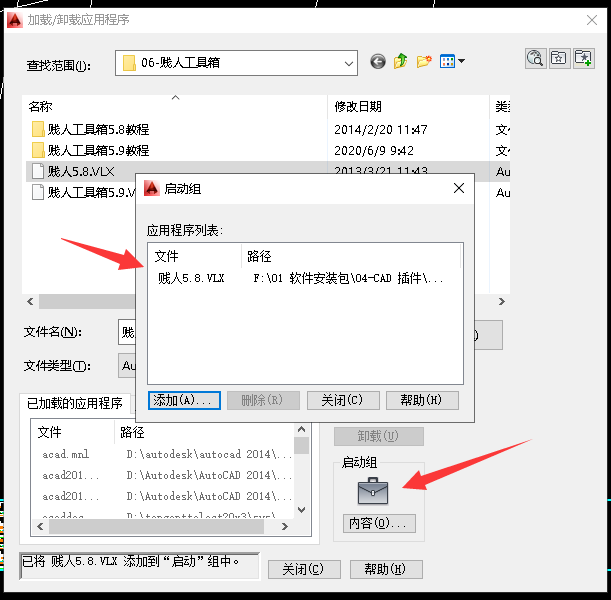
Task: Add to Favorites icon
Action: pyautogui.click(x=583, y=58)
